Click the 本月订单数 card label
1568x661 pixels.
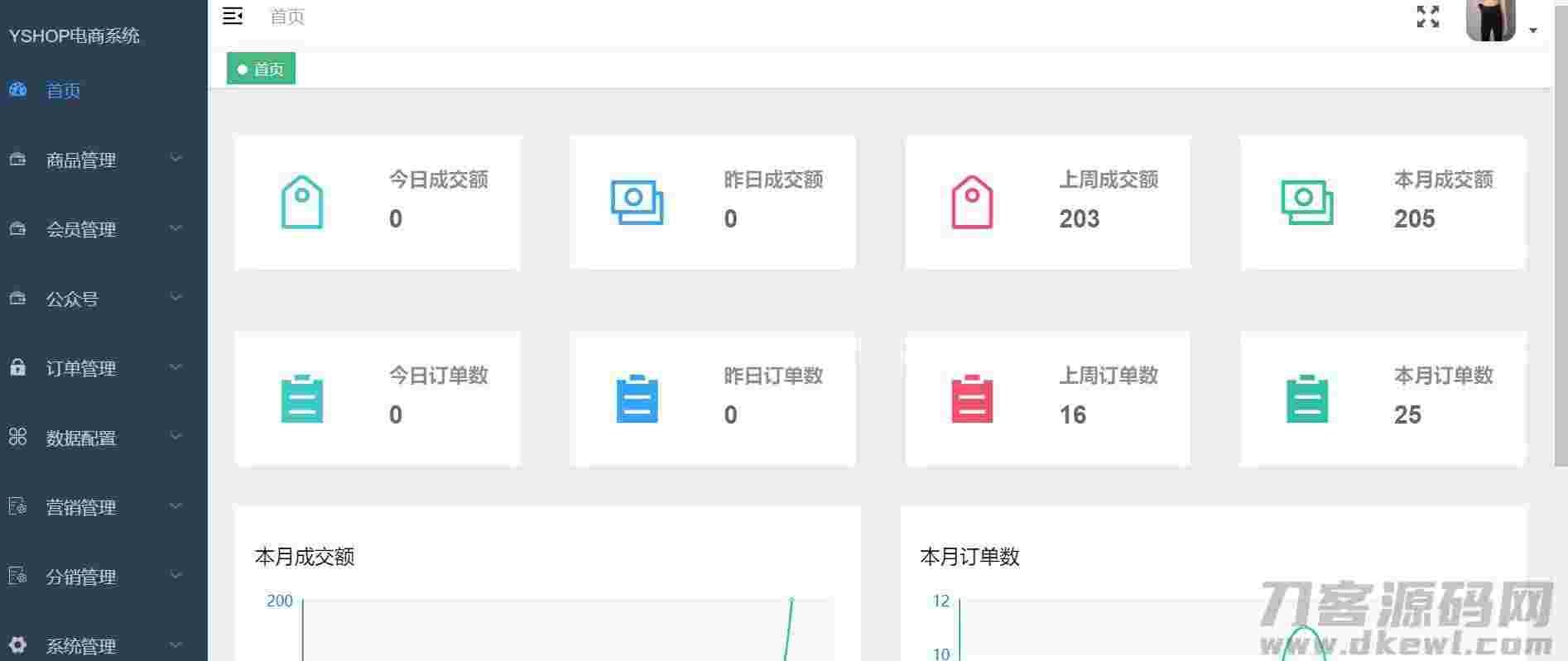(x=1444, y=376)
